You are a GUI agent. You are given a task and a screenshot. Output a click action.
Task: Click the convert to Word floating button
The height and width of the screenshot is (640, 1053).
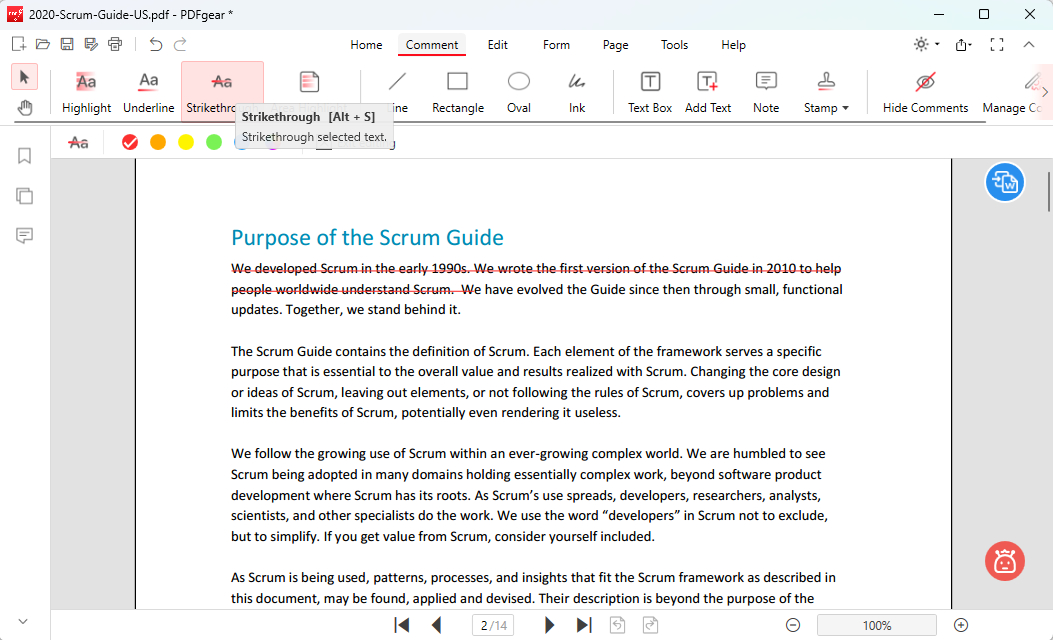click(1004, 183)
